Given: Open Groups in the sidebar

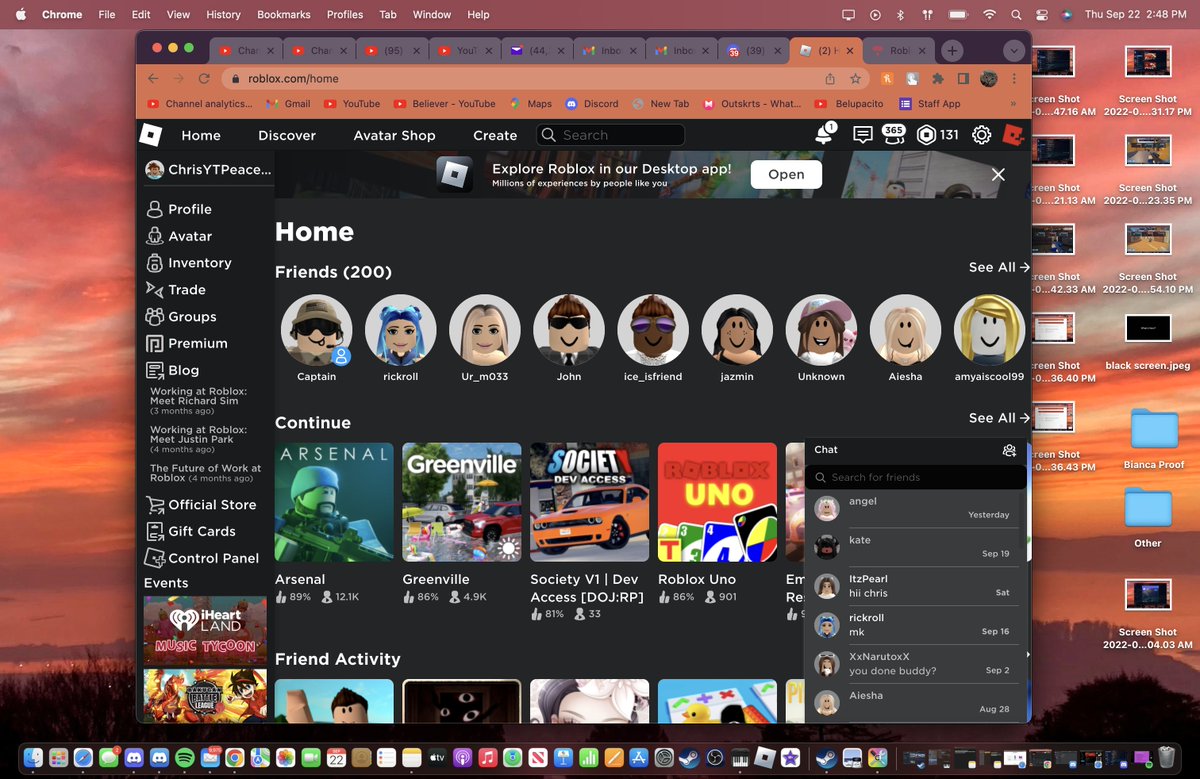Looking at the screenshot, I should pyautogui.click(x=181, y=316).
